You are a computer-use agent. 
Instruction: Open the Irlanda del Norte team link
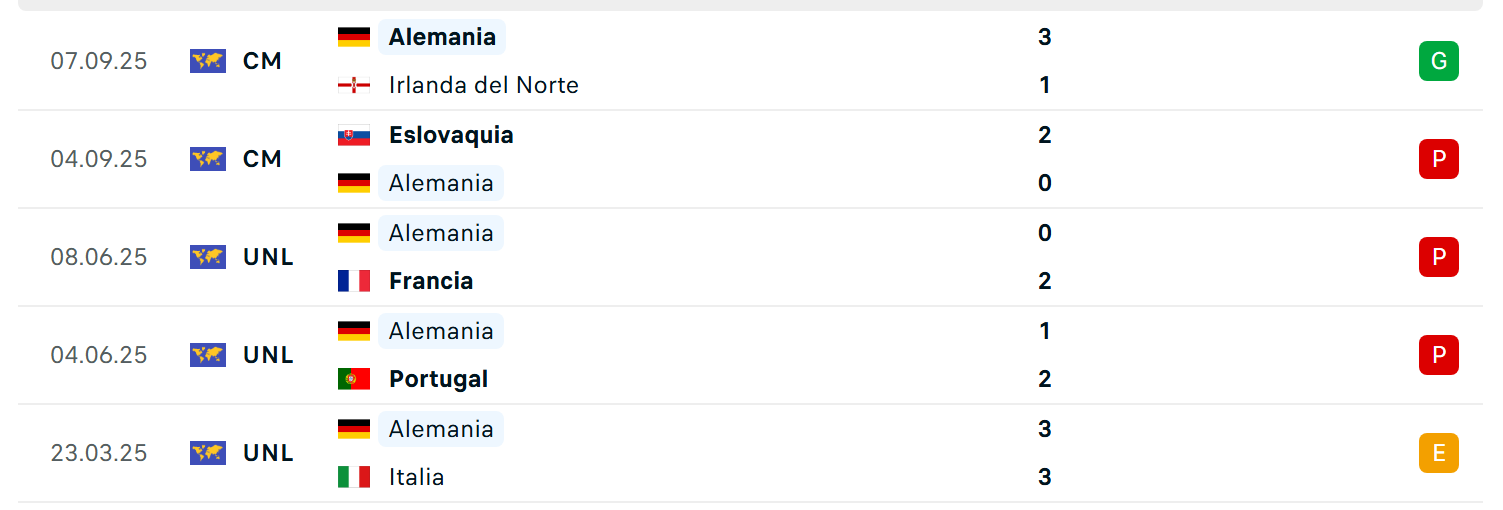click(484, 85)
